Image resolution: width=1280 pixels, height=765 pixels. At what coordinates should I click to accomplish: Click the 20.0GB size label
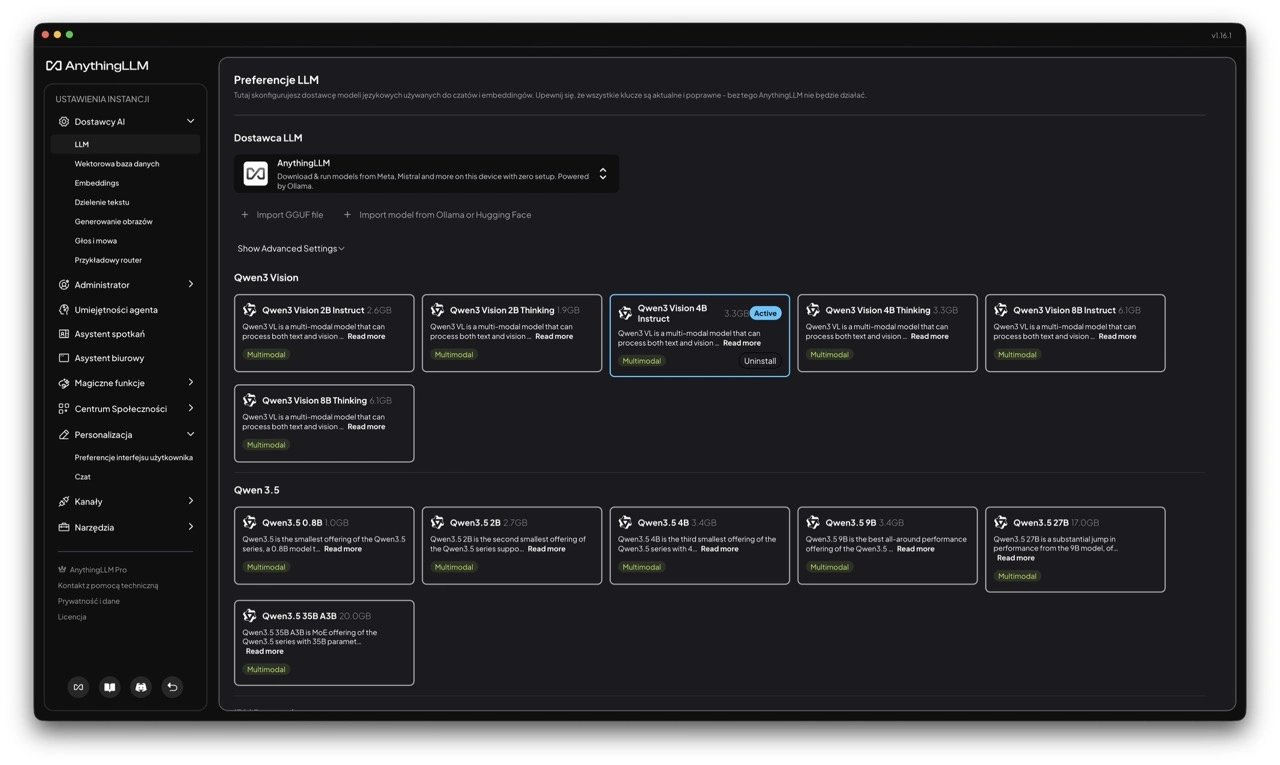click(355, 616)
